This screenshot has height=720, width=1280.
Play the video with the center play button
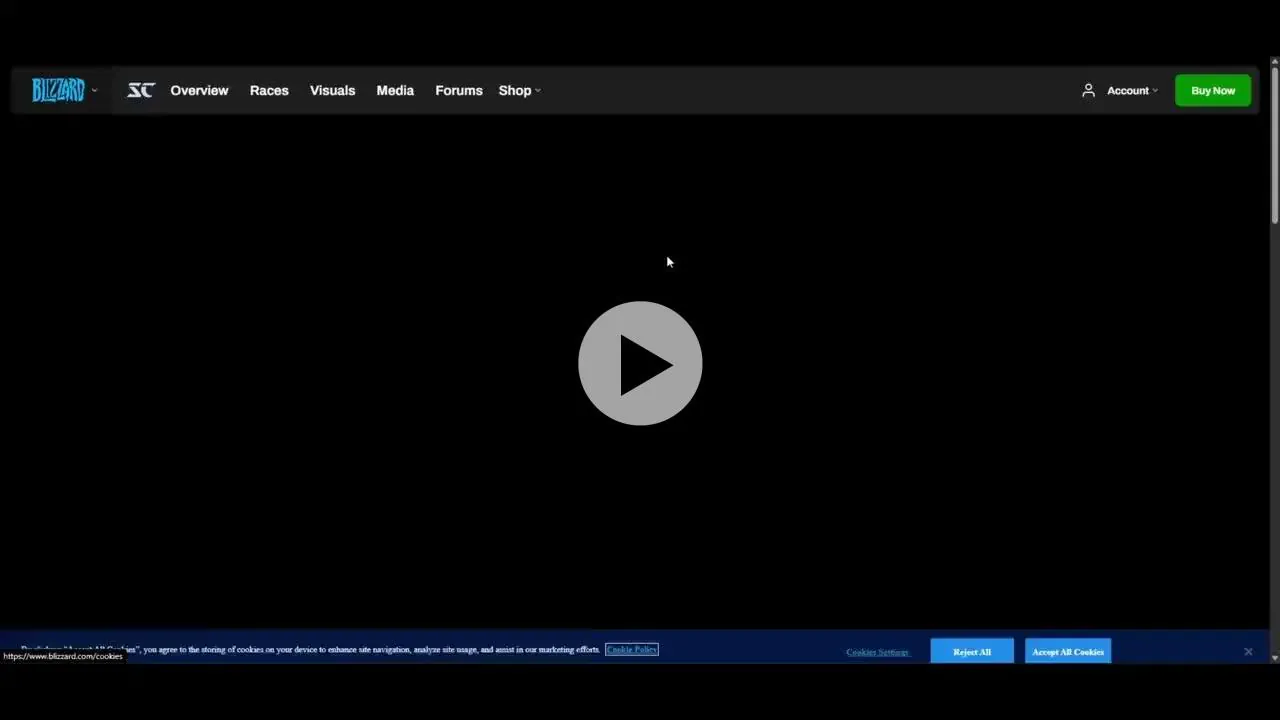[x=640, y=363]
